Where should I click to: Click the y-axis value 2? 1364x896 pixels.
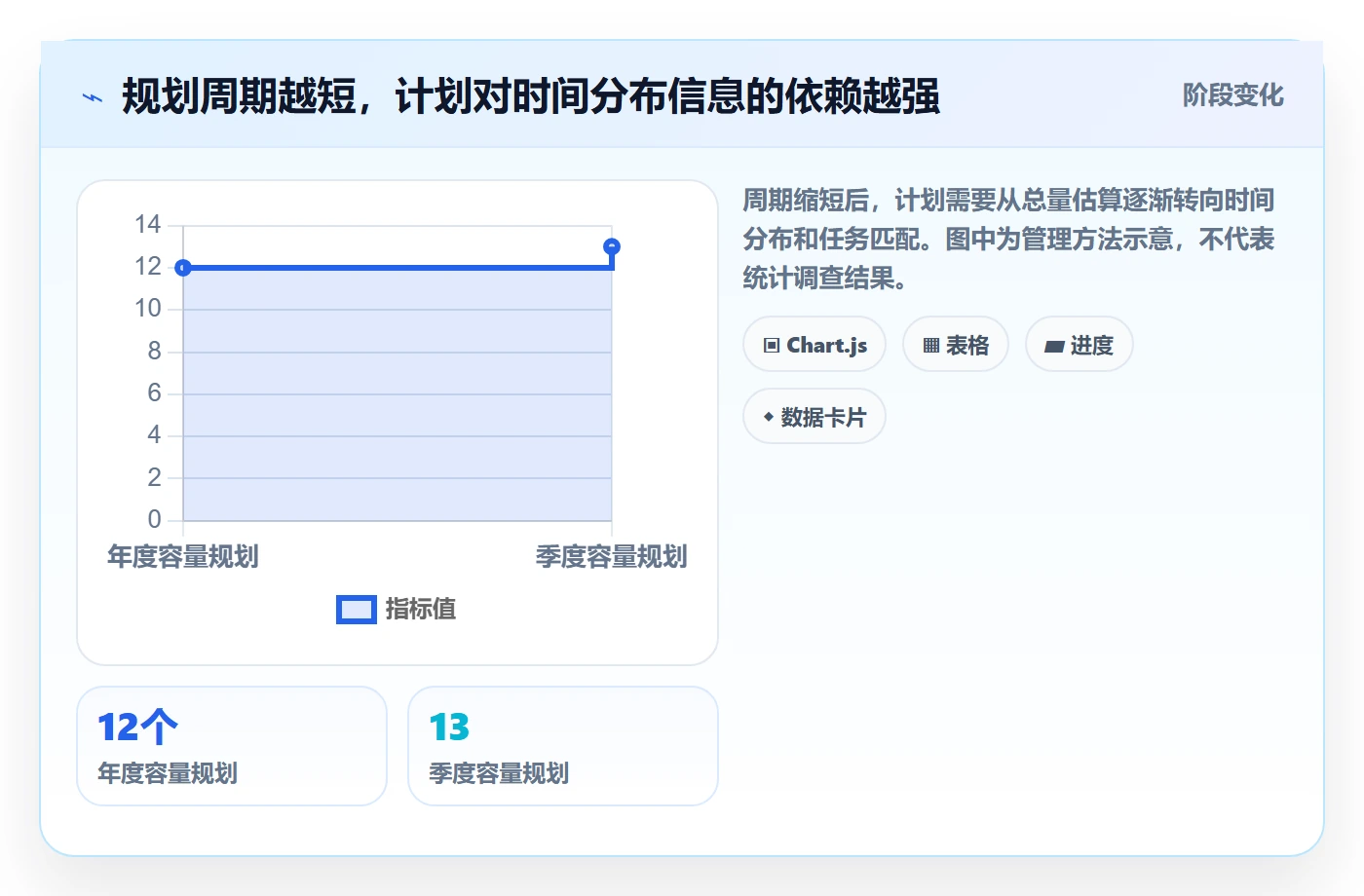pos(154,477)
